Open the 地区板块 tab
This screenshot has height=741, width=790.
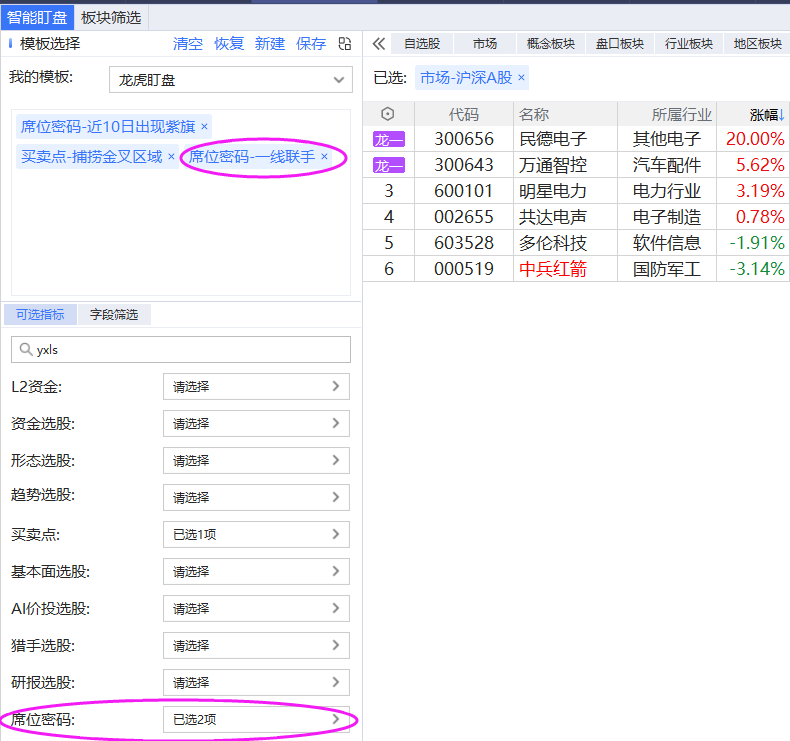(x=757, y=44)
